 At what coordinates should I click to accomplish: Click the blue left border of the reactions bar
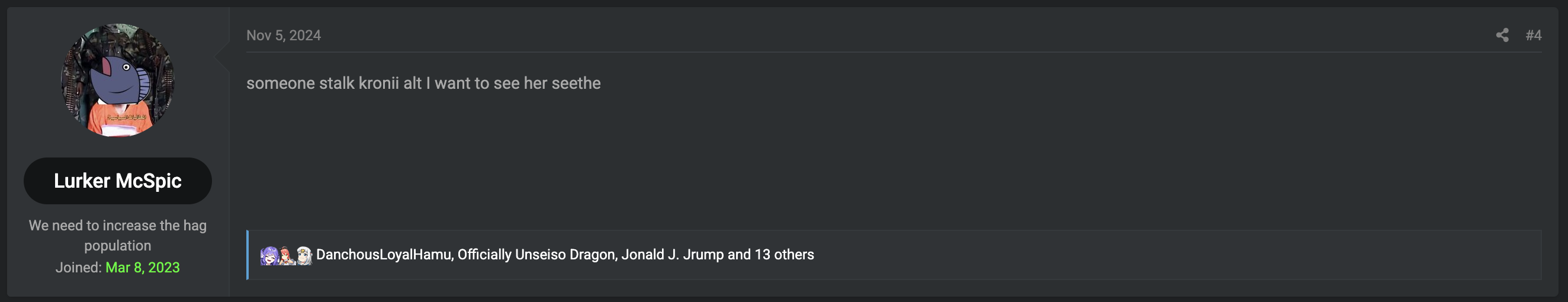pyautogui.click(x=248, y=255)
